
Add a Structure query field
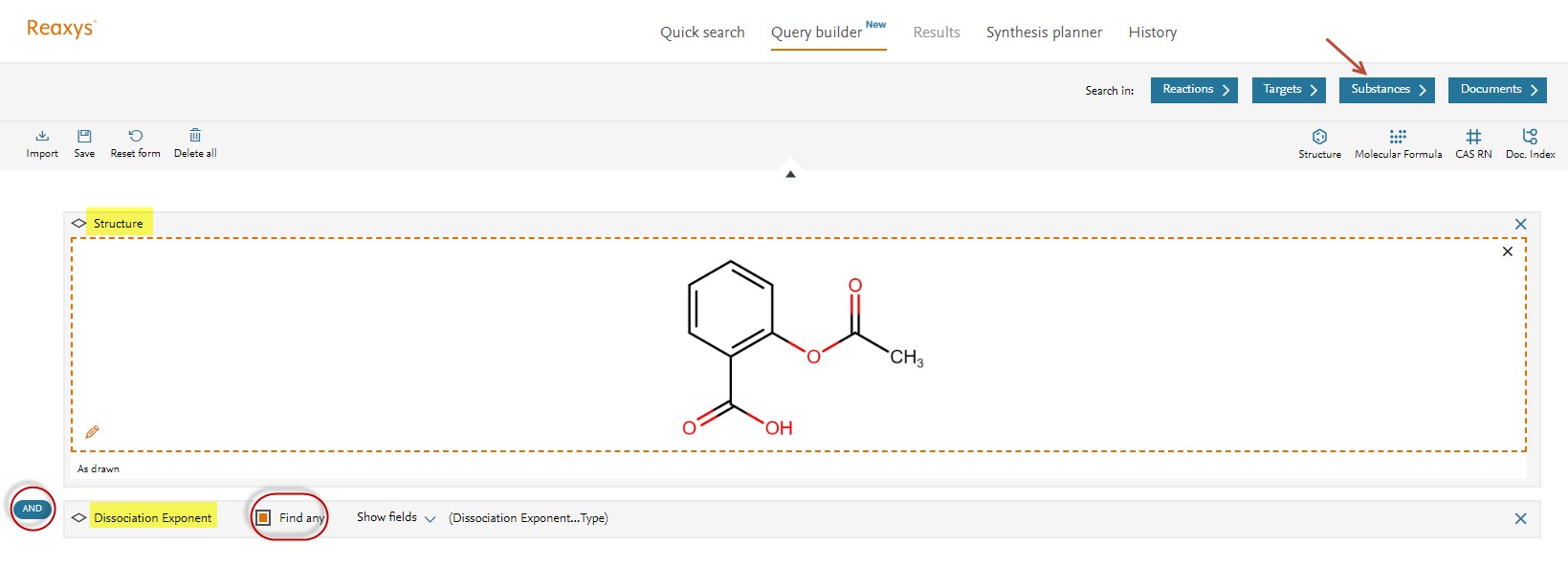pyautogui.click(x=1319, y=137)
